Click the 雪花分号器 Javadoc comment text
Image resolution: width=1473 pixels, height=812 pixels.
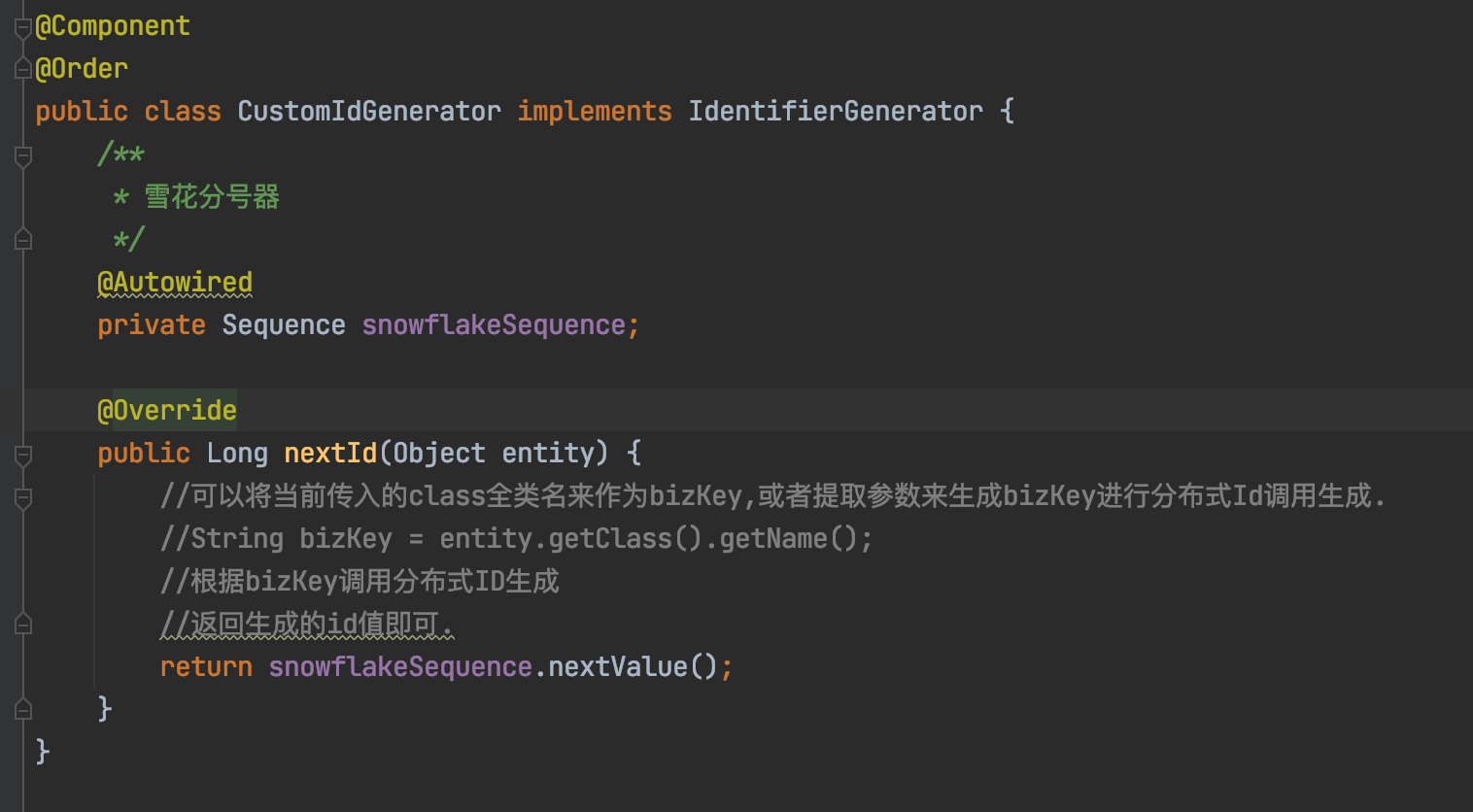pyautogui.click(x=212, y=197)
